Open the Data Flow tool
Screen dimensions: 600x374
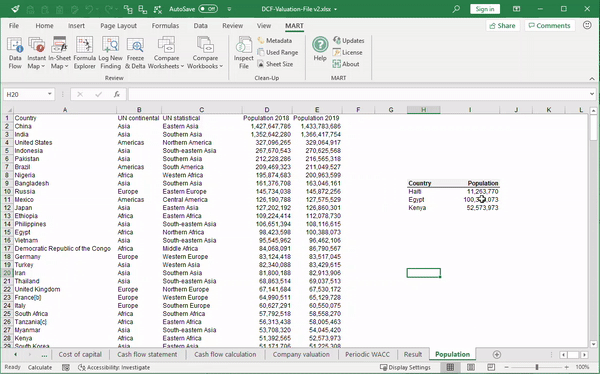tap(15, 53)
